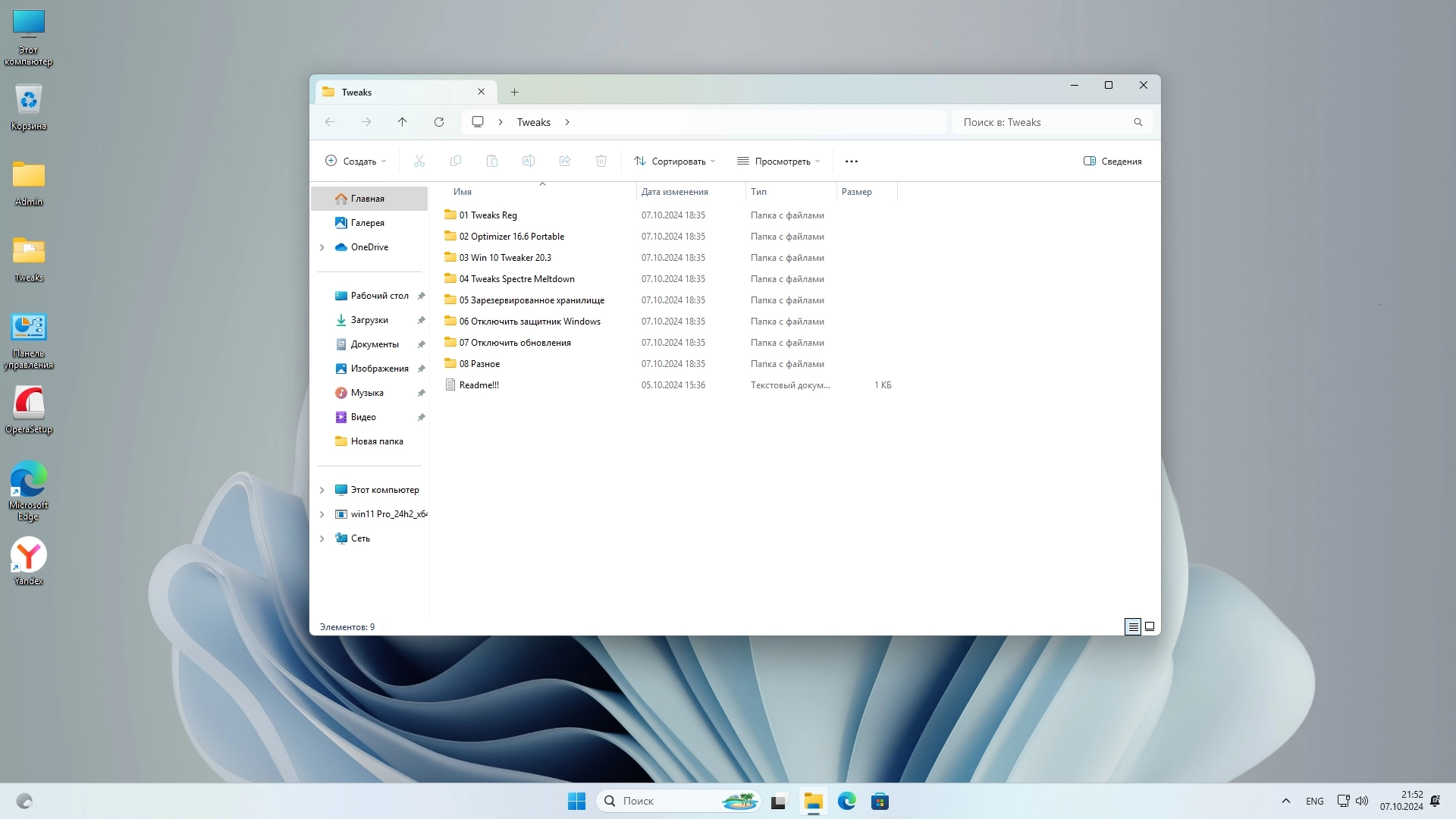The width and height of the screenshot is (1456, 819).
Task: Switch to large thumbnails view icon in status bar
Action: 1150,626
